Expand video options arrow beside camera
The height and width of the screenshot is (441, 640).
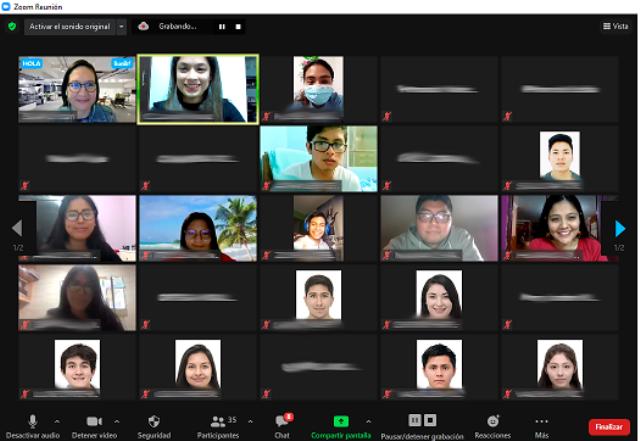[117, 421]
